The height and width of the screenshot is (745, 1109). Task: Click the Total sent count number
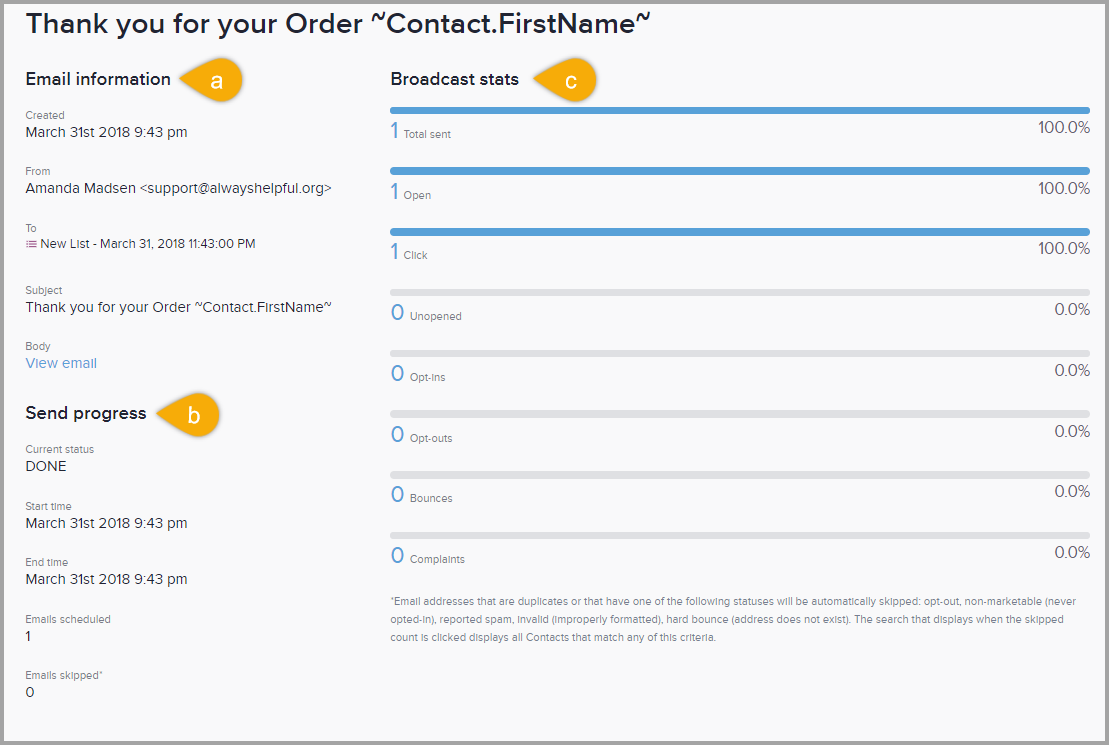(394, 131)
